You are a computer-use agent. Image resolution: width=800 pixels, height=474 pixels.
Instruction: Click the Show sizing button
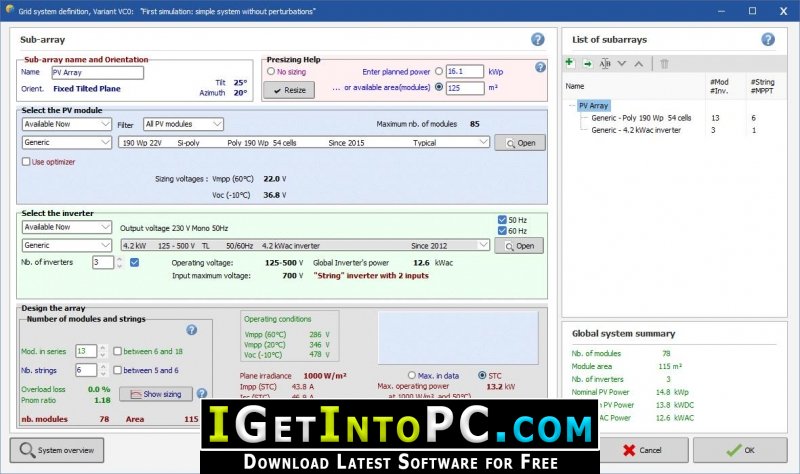coord(156,394)
